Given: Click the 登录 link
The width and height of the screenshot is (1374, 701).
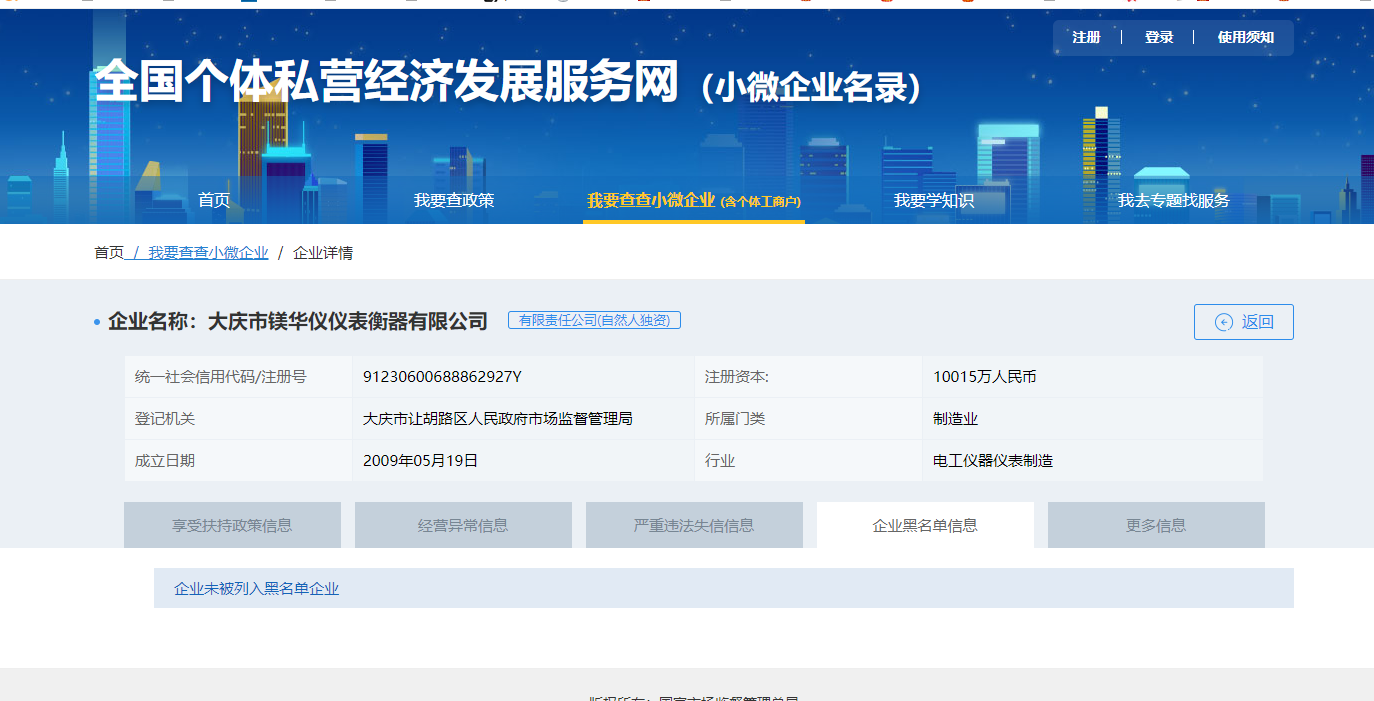Looking at the screenshot, I should click(1159, 37).
